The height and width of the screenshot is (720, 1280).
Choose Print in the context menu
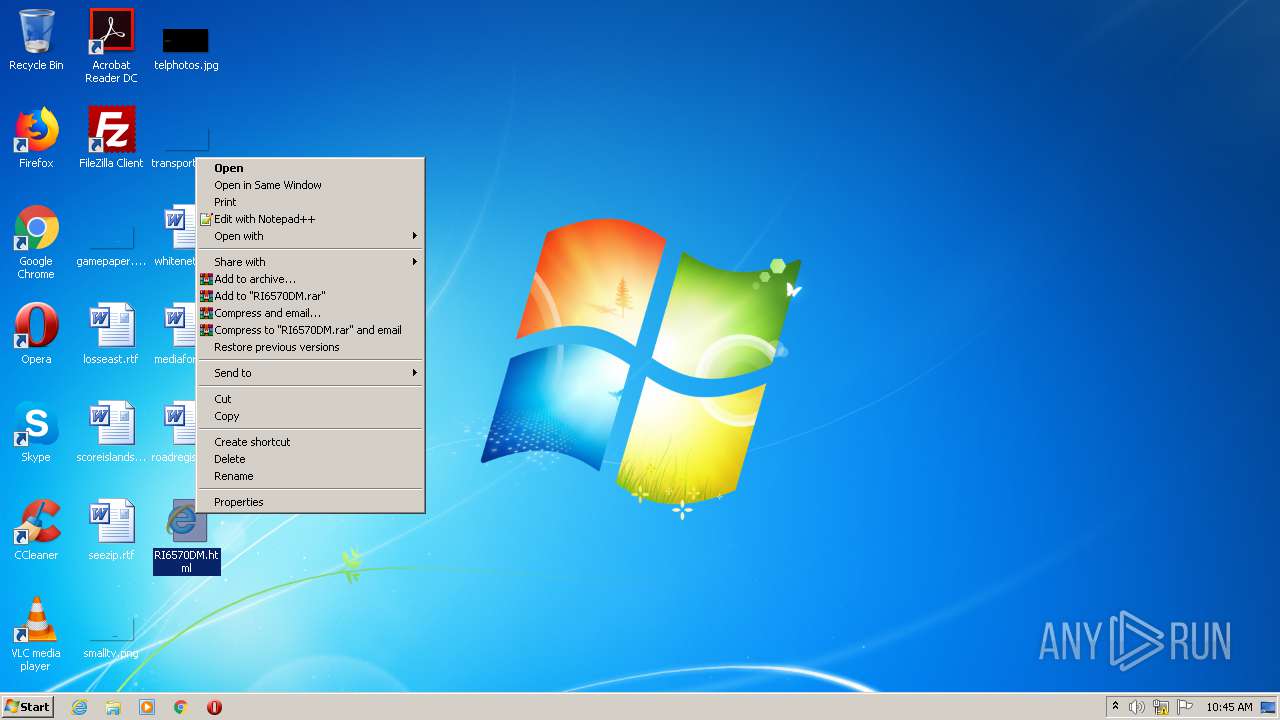tap(311, 202)
